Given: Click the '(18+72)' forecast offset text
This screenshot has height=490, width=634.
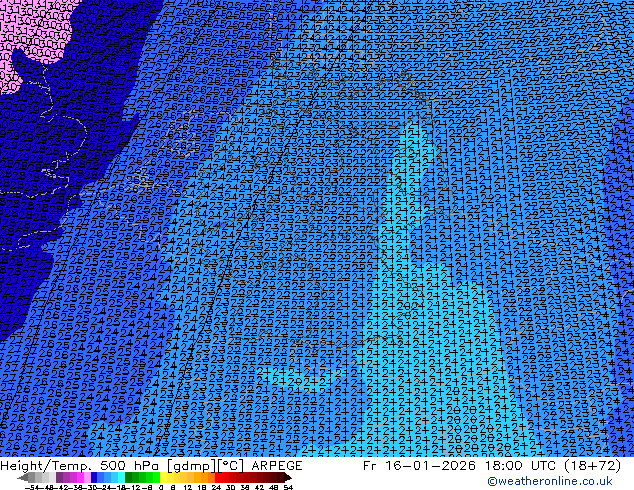Looking at the screenshot, I should tap(591, 465).
